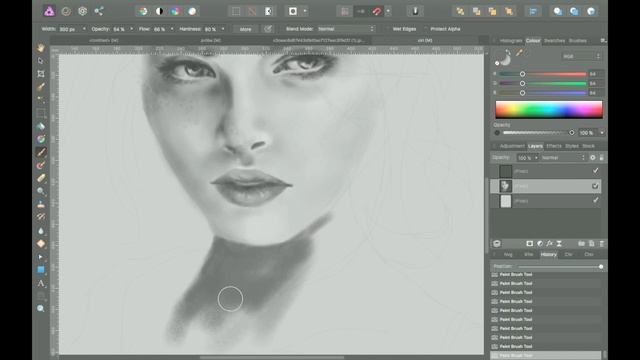Image resolution: width=640 pixels, height=360 pixels.
Task: Select the Photo Persona icon
Action: tap(49, 11)
